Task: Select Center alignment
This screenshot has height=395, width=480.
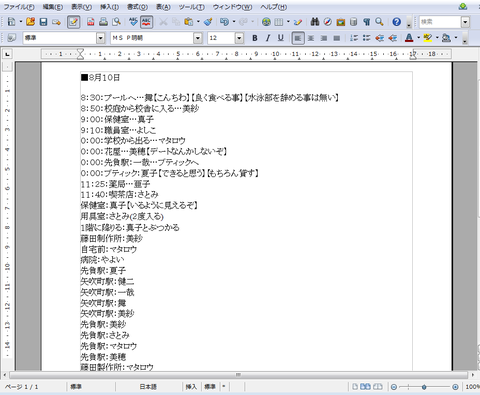Action: click(x=311, y=38)
